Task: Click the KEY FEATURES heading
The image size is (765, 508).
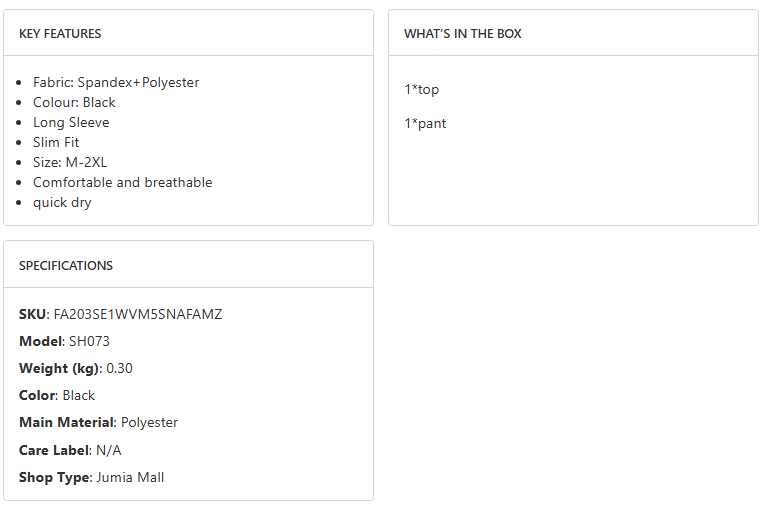Action: tap(60, 34)
